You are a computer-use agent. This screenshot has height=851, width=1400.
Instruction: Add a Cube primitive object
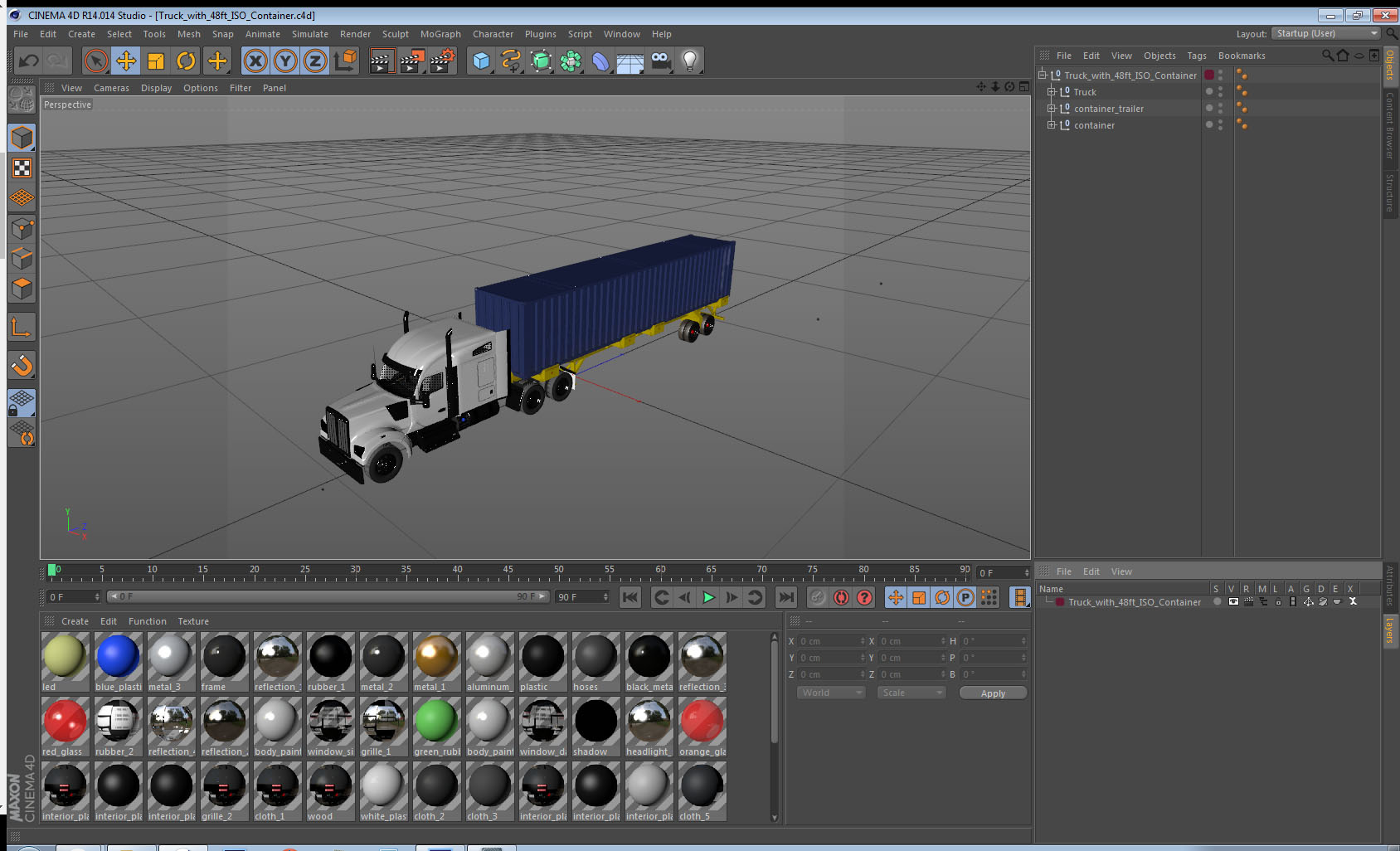[481, 61]
